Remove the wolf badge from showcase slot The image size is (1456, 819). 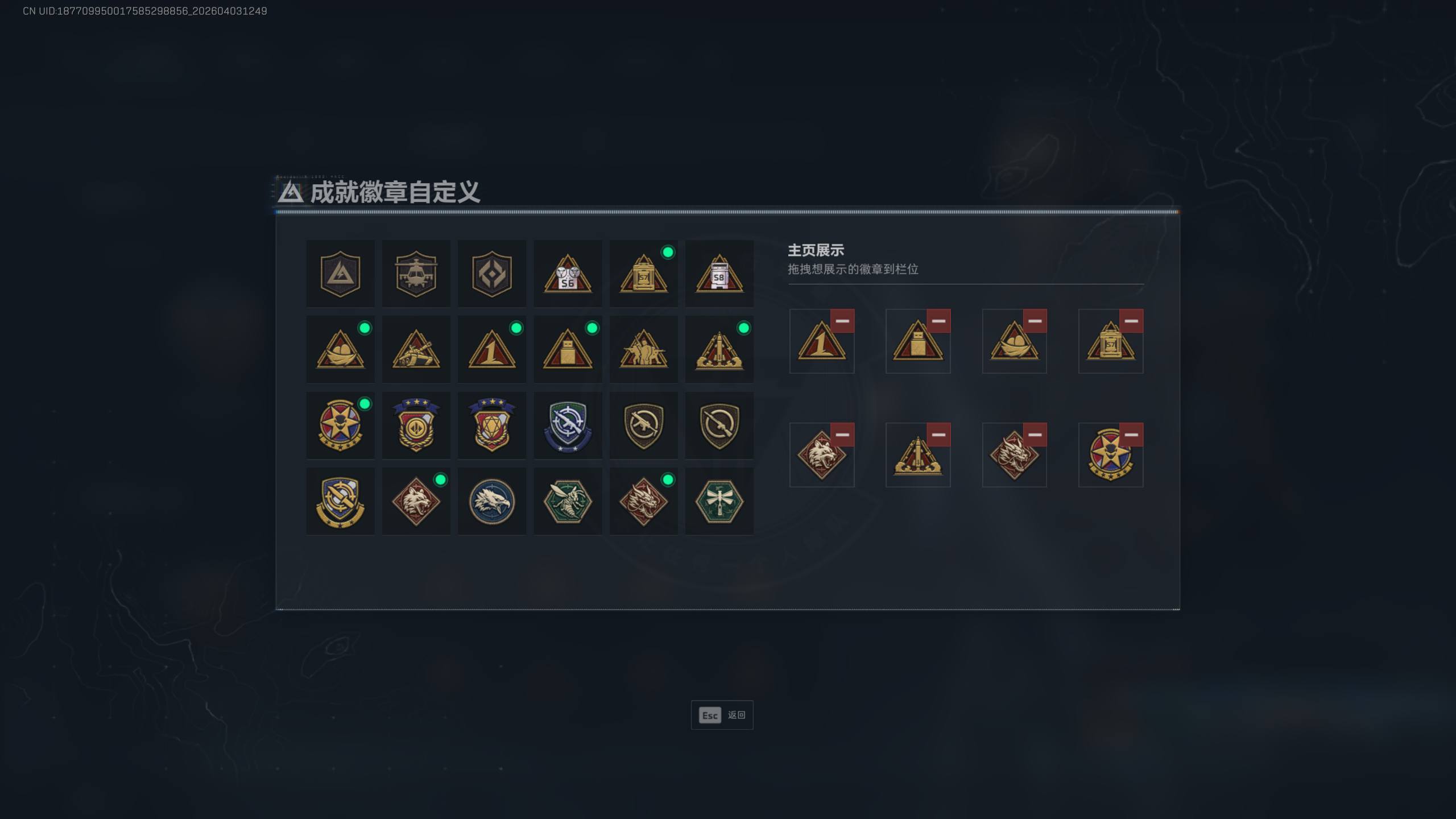[x=842, y=435]
